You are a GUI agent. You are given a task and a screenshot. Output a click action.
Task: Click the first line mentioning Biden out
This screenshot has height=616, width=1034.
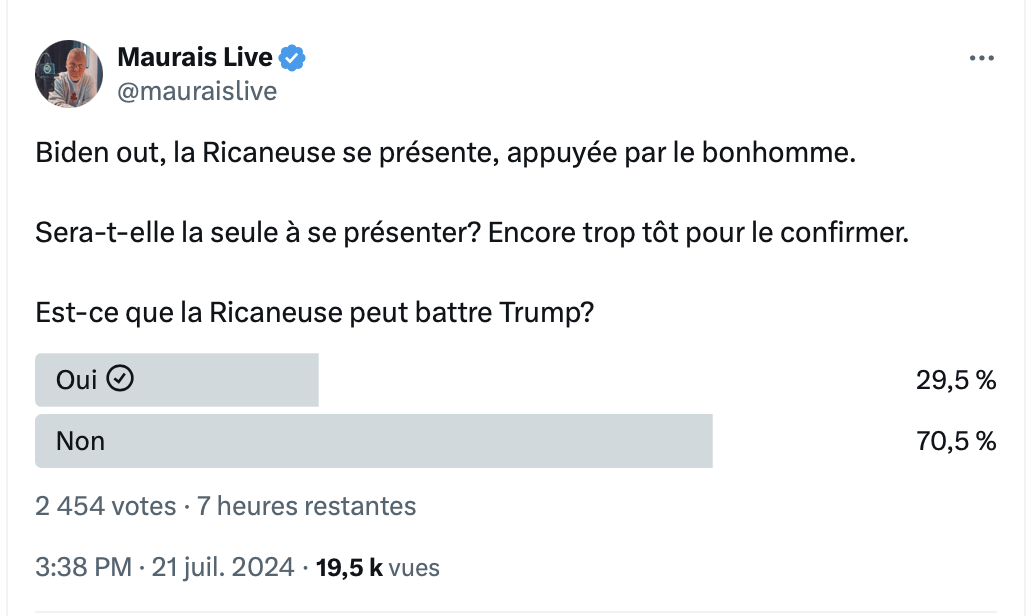pos(445,153)
